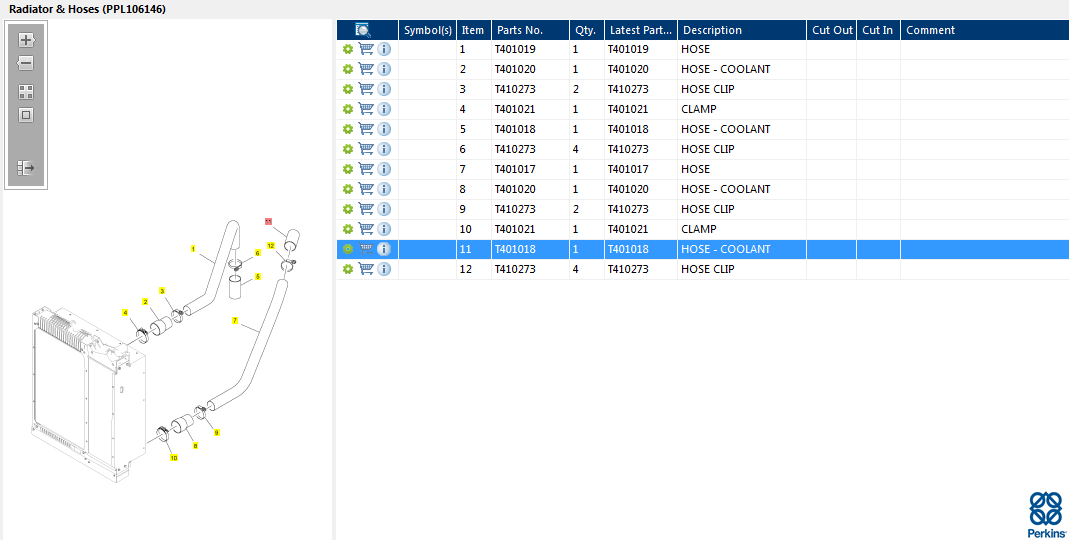
Task: Show info for item 3 hose clip
Action: click(x=384, y=89)
